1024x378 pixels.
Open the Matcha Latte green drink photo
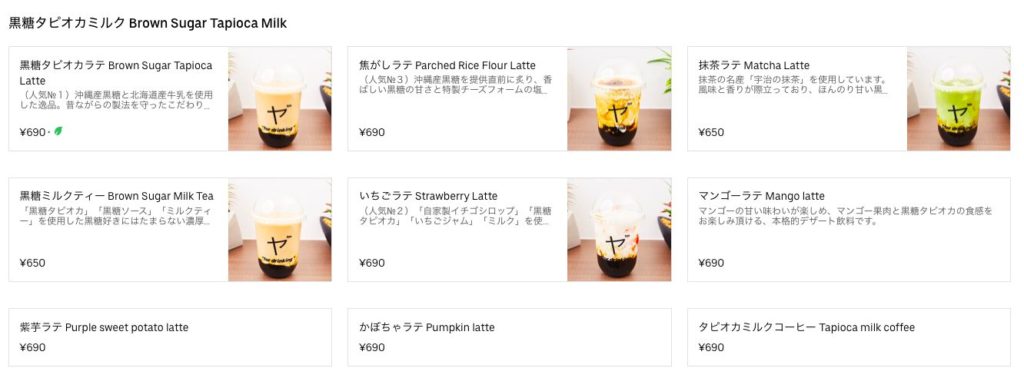point(958,99)
